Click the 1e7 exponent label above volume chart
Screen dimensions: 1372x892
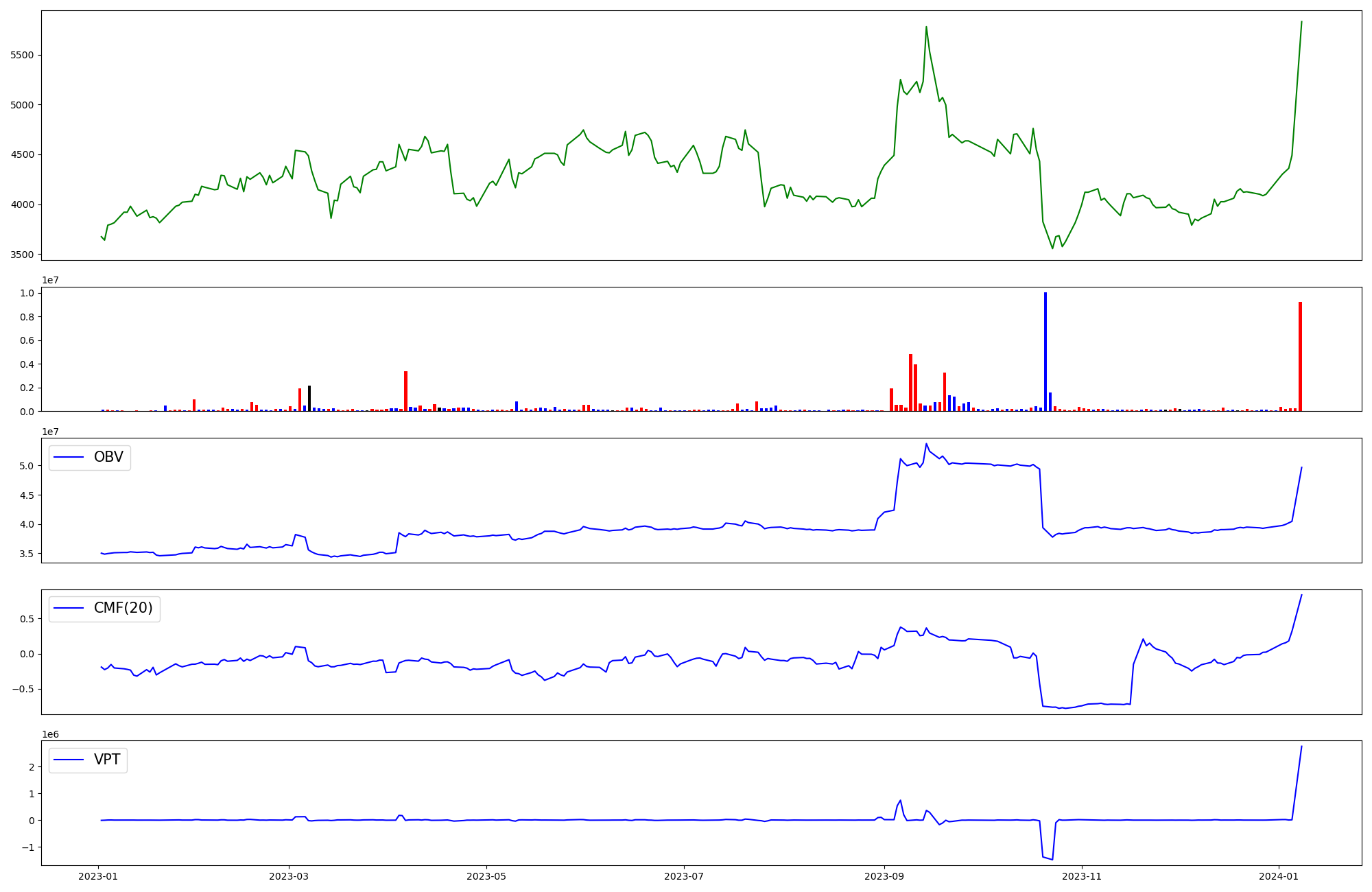click(x=50, y=280)
